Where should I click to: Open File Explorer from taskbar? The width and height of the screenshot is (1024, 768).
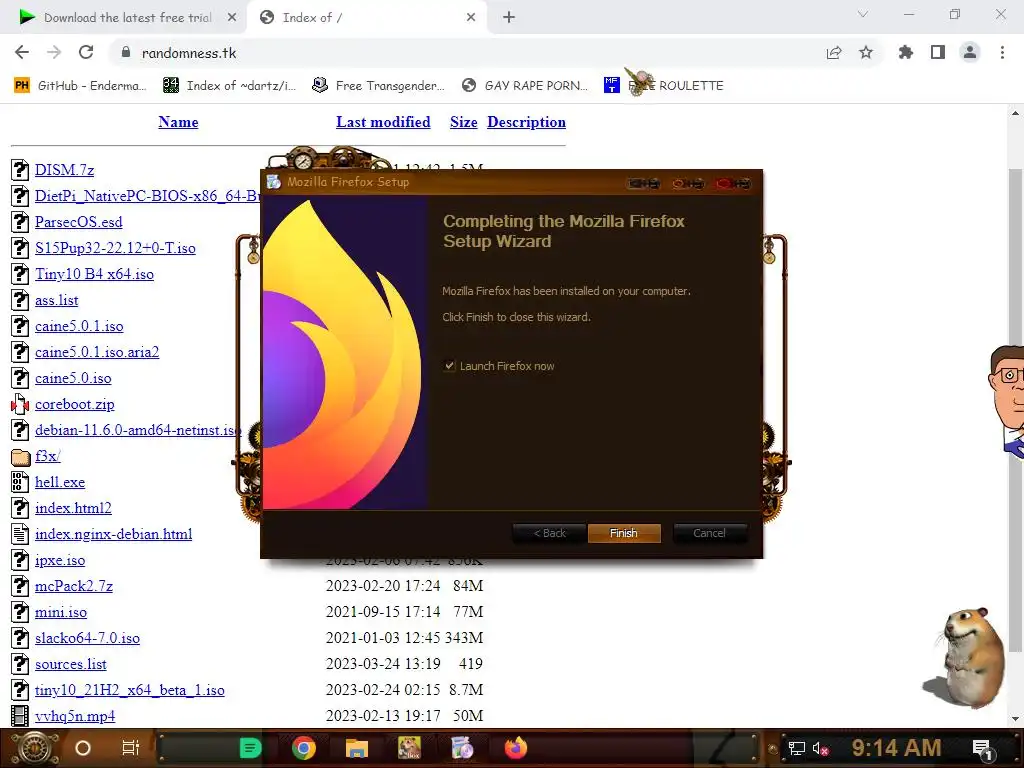click(357, 748)
